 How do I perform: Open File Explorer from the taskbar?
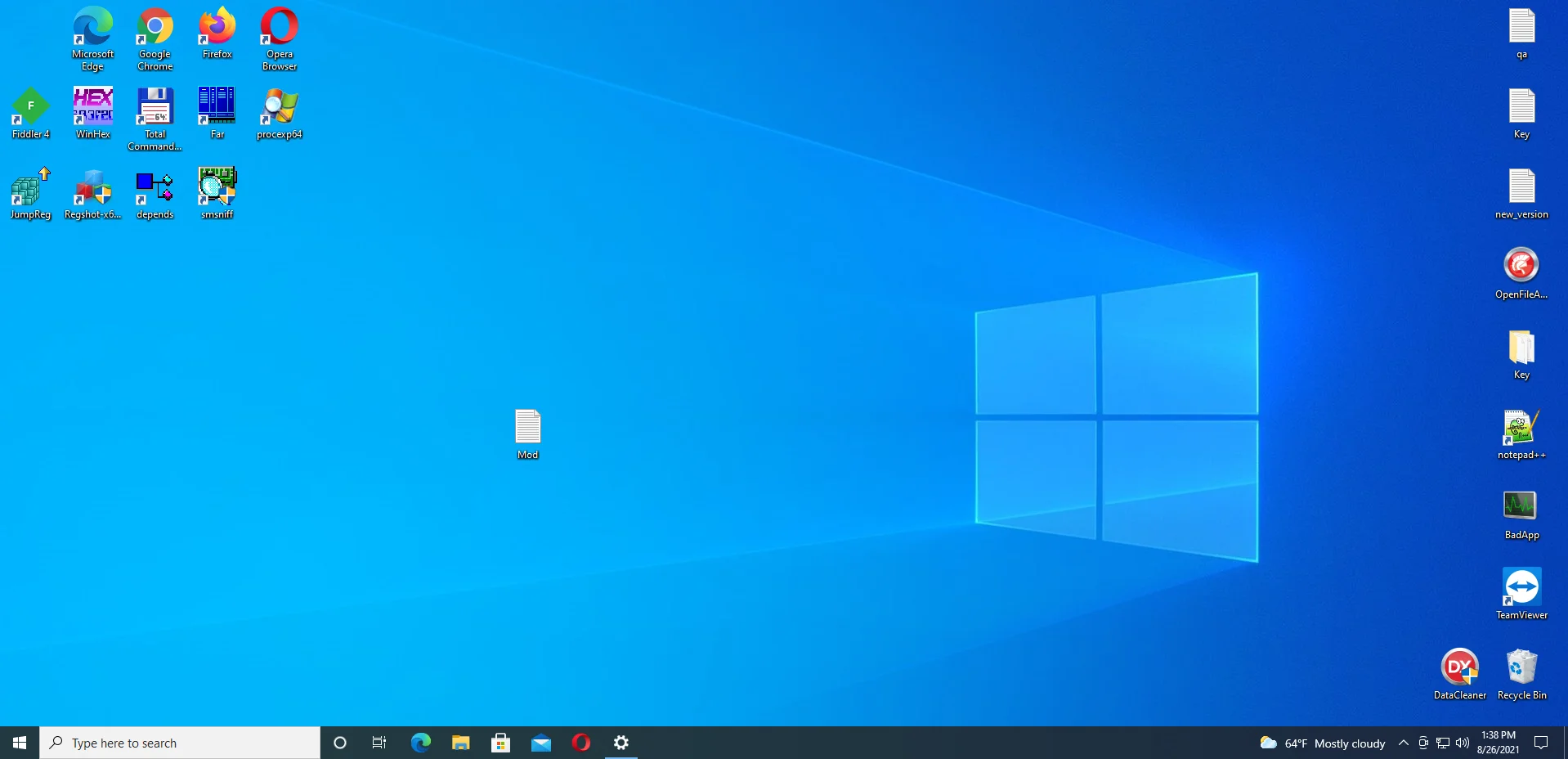(460, 743)
